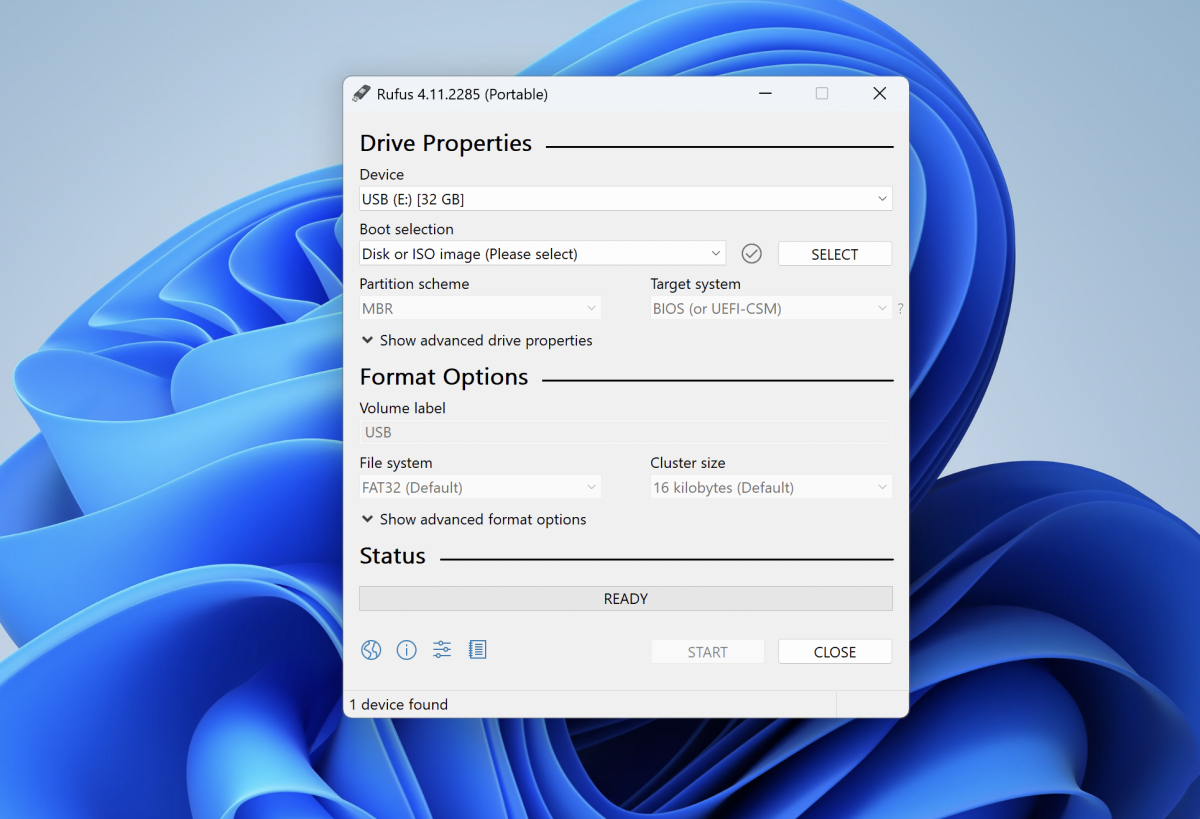Open the Partition scheme MBR dropdown
This screenshot has height=819, width=1200.
click(480, 309)
